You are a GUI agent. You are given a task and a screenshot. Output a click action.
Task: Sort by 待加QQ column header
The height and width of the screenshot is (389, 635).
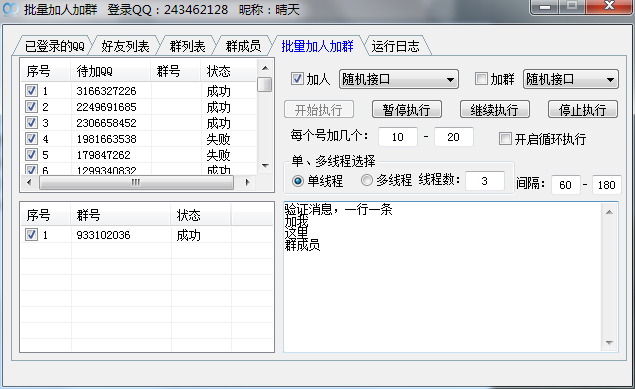click(x=111, y=71)
